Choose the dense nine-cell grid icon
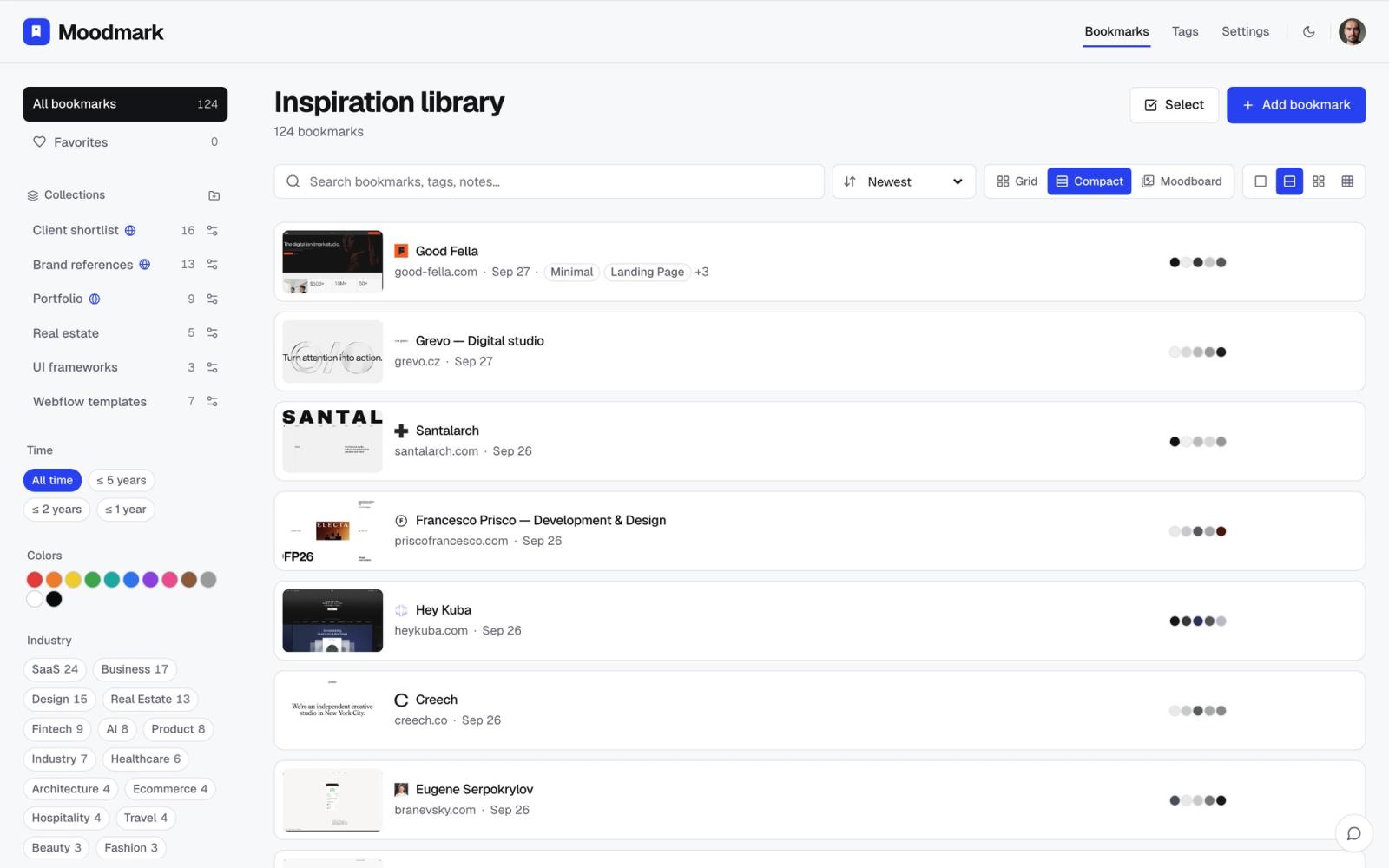The height and width of the screenshot is (868, 1389). click(x=1347, y=181)
